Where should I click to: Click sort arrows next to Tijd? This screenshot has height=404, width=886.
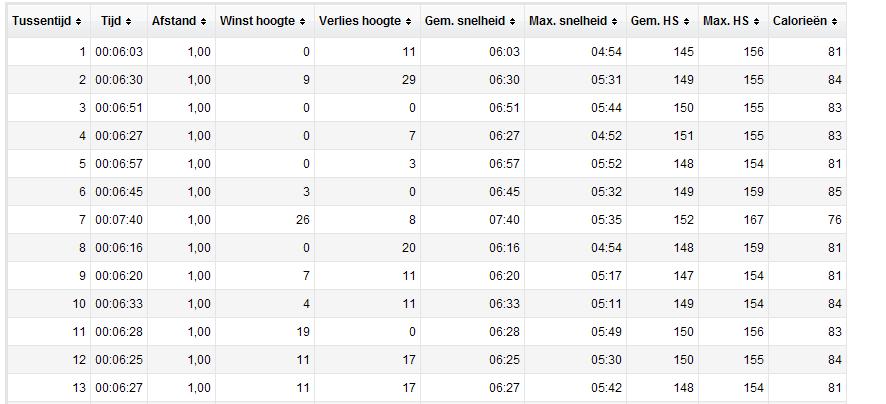pos(129,21)
